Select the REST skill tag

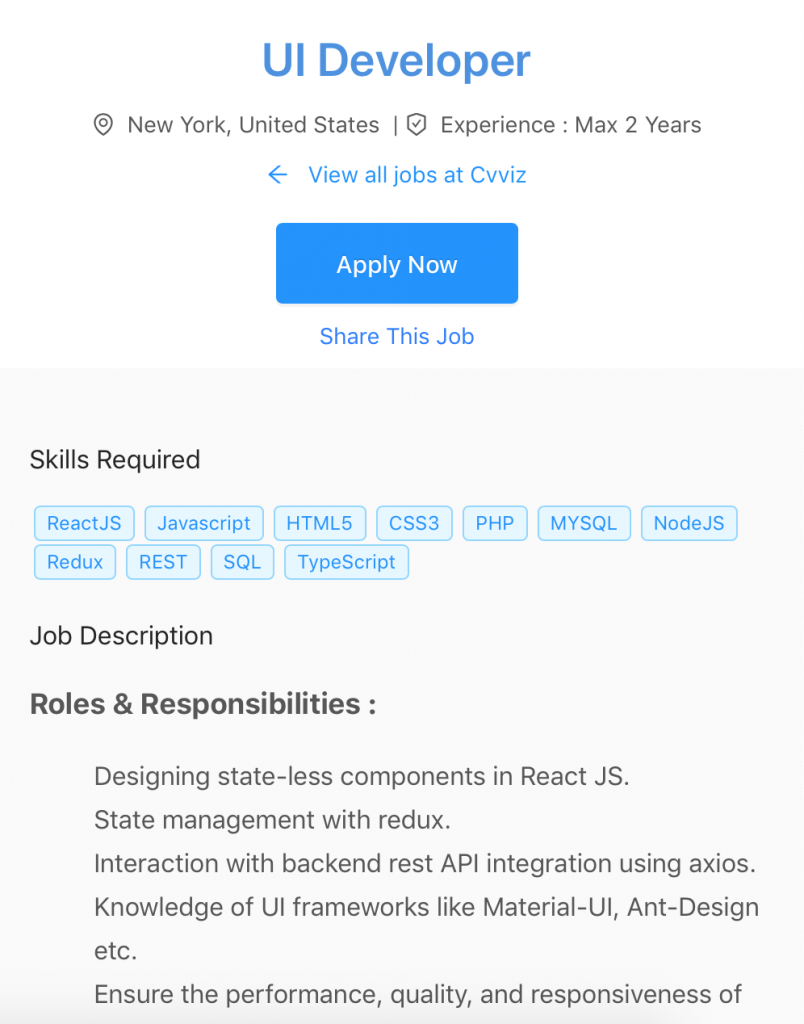coord(163,562)
